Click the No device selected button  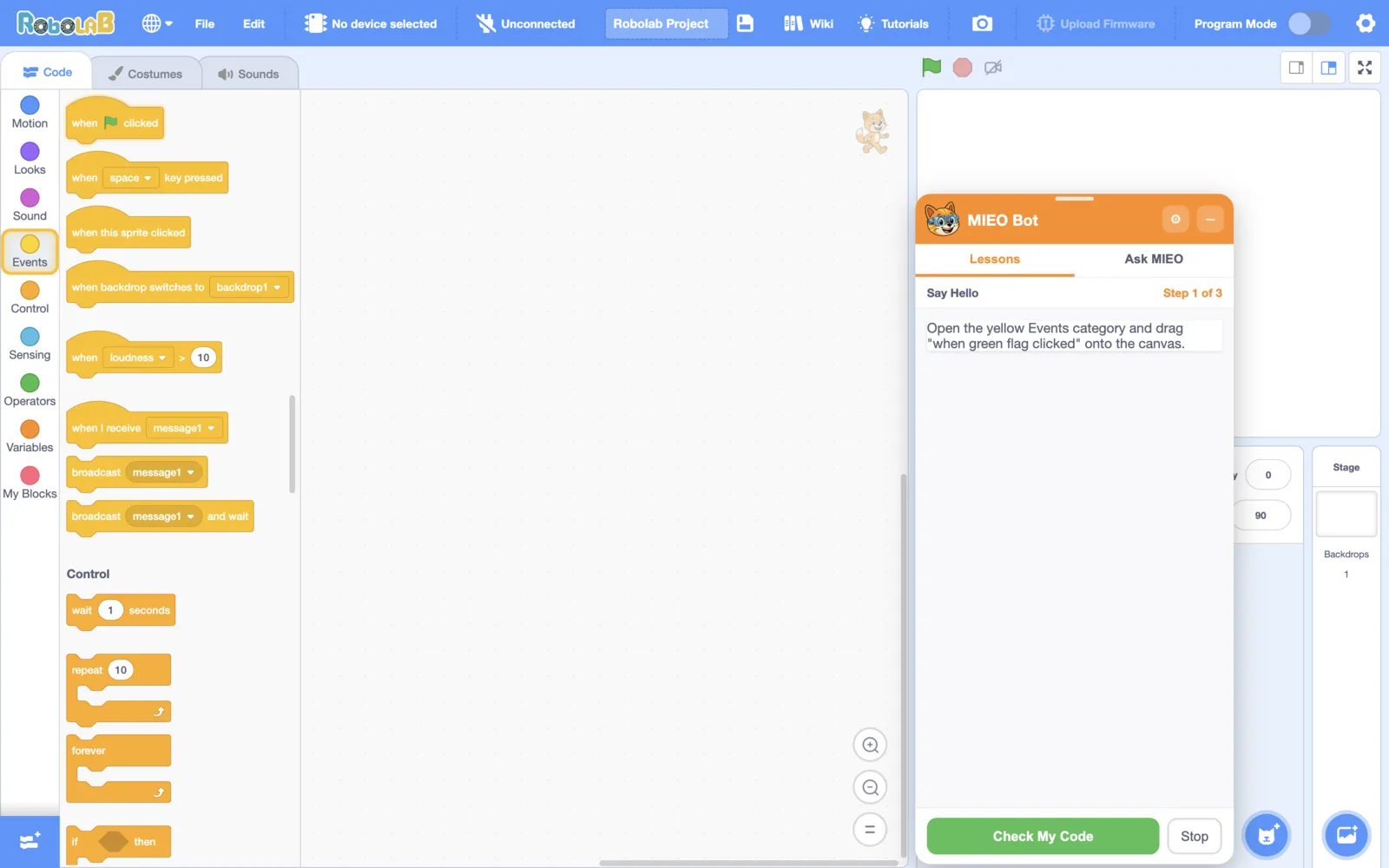click(371, 23)
